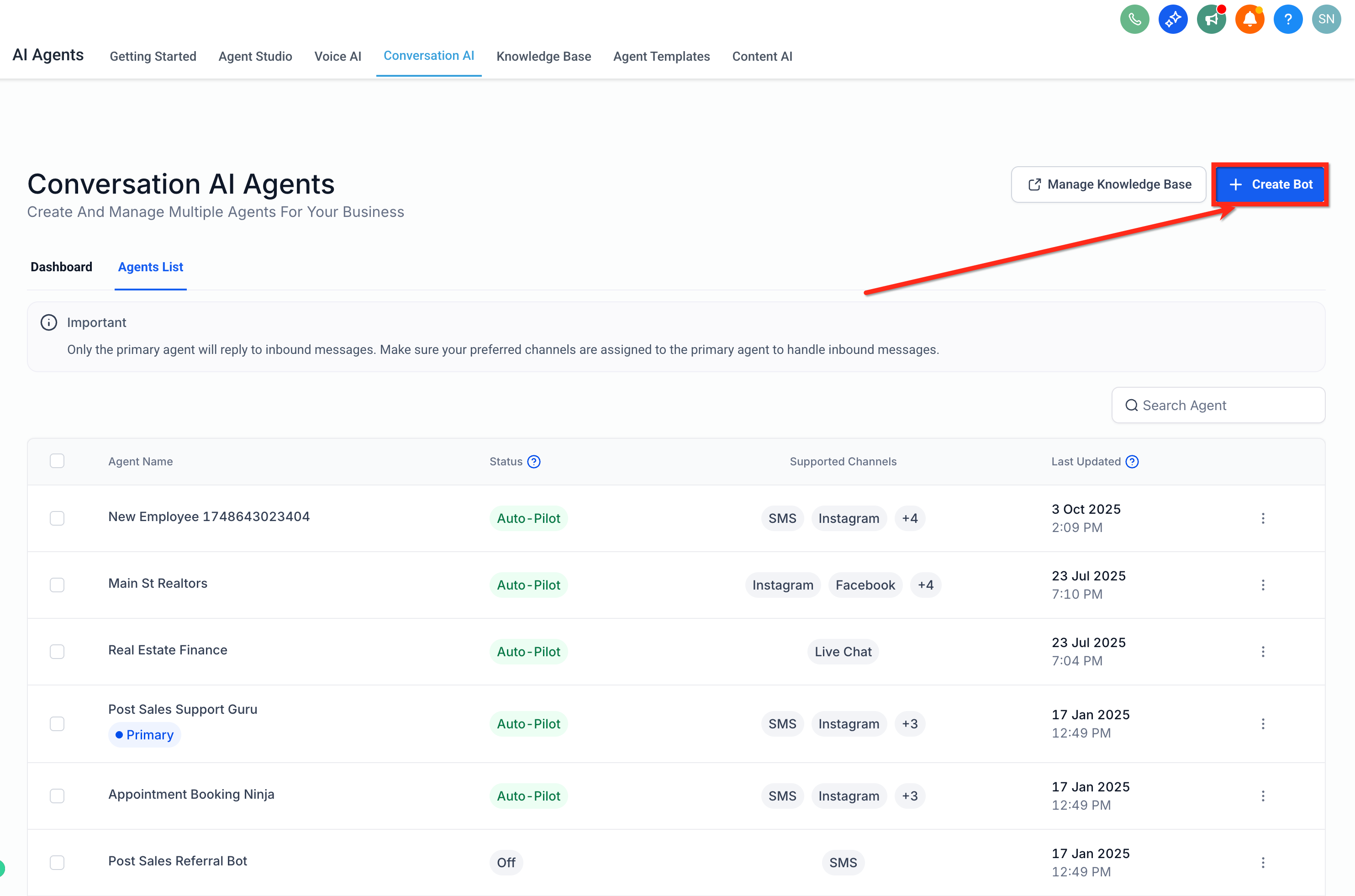Switch to the Dashboard sub-tab
1355x896 pixels.
click(x=61, y=267)
